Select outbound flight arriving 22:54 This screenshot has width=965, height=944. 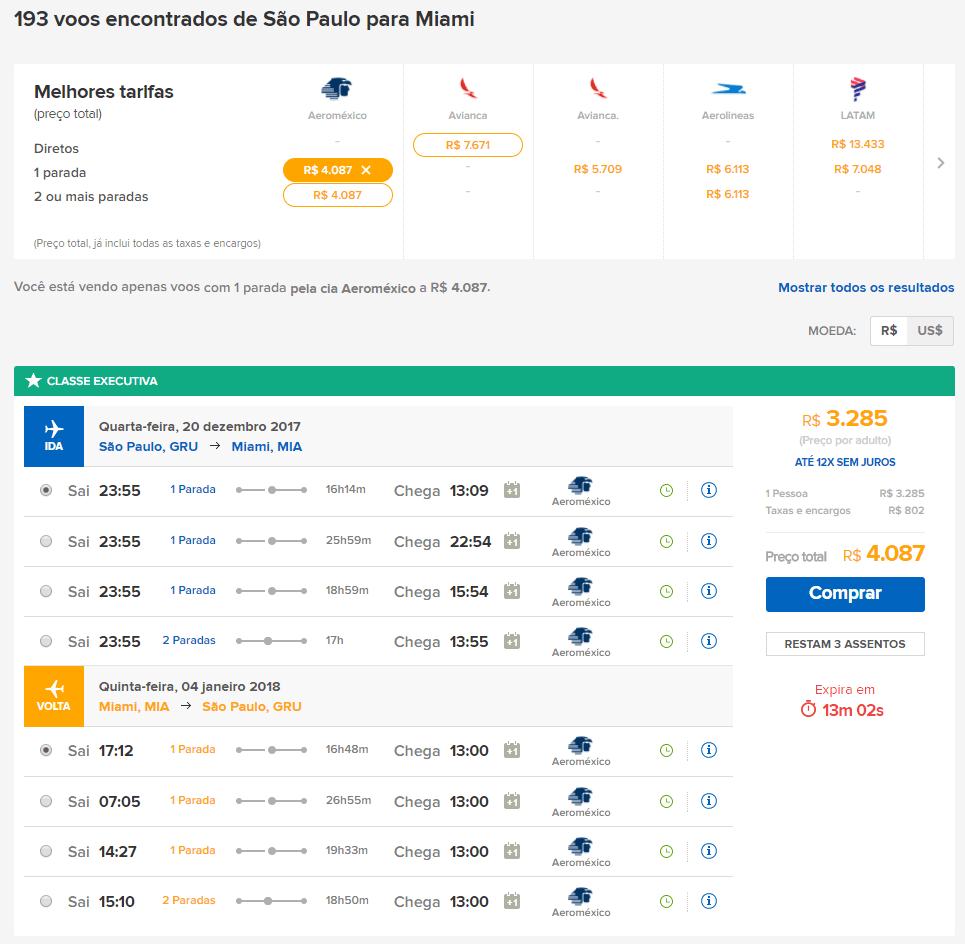click(x=46, y=542)
